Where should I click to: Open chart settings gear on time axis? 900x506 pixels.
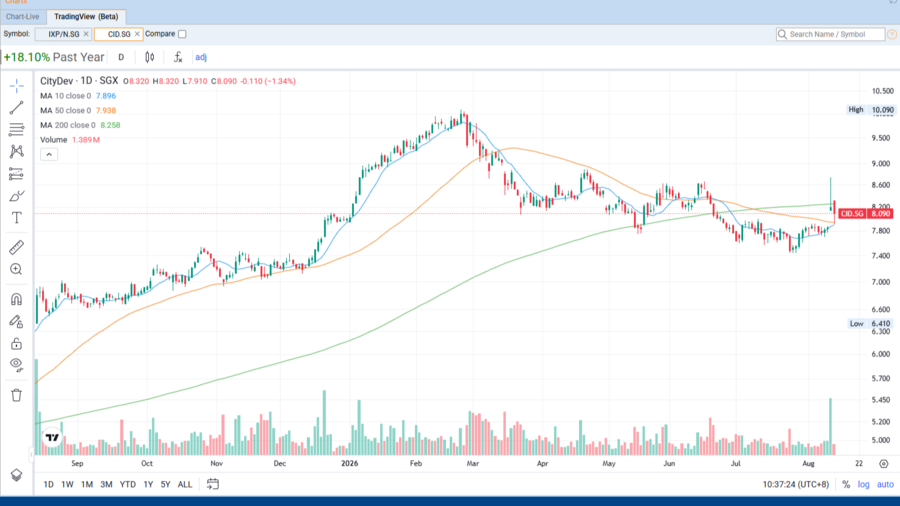click(884, 464)
